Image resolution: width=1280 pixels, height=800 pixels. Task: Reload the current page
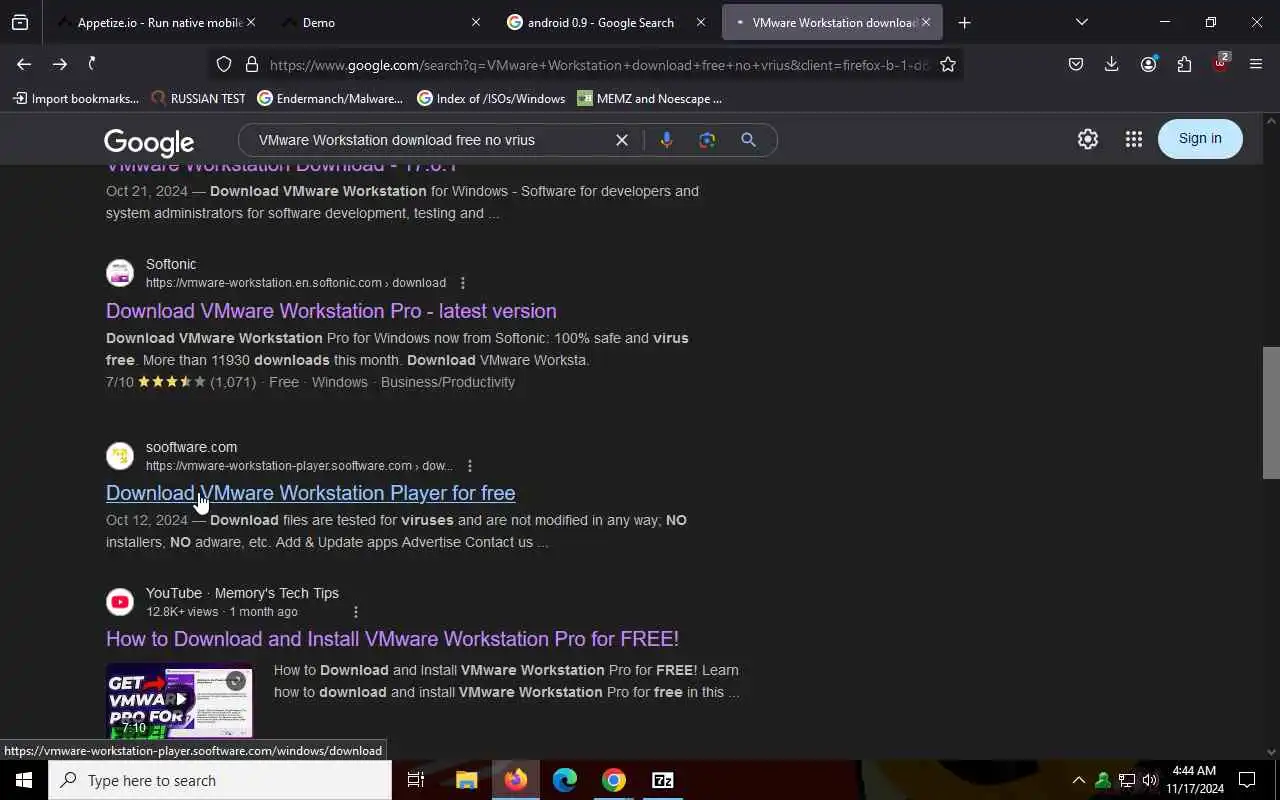click(93, 64)
